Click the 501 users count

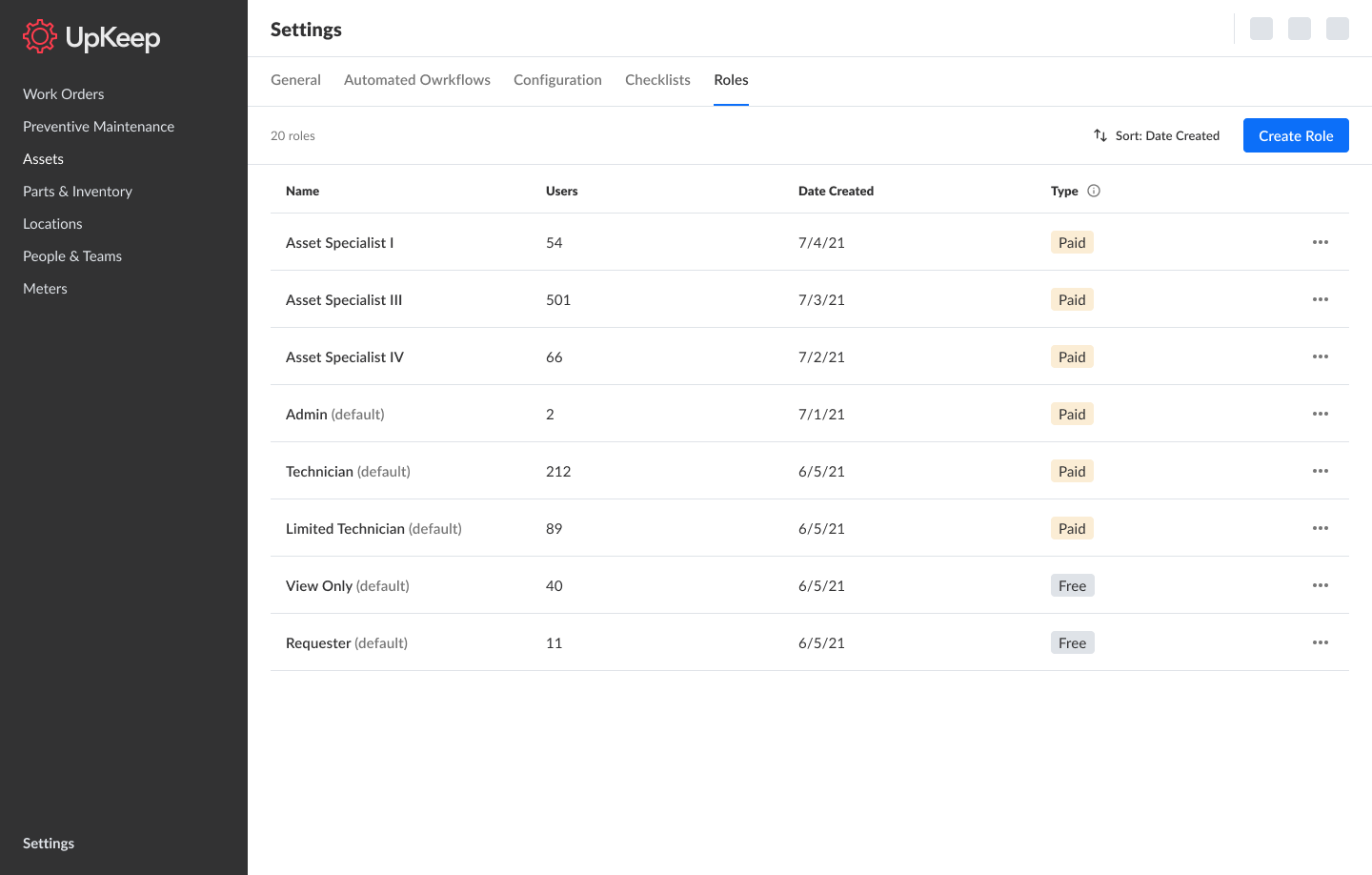[558, 299]
